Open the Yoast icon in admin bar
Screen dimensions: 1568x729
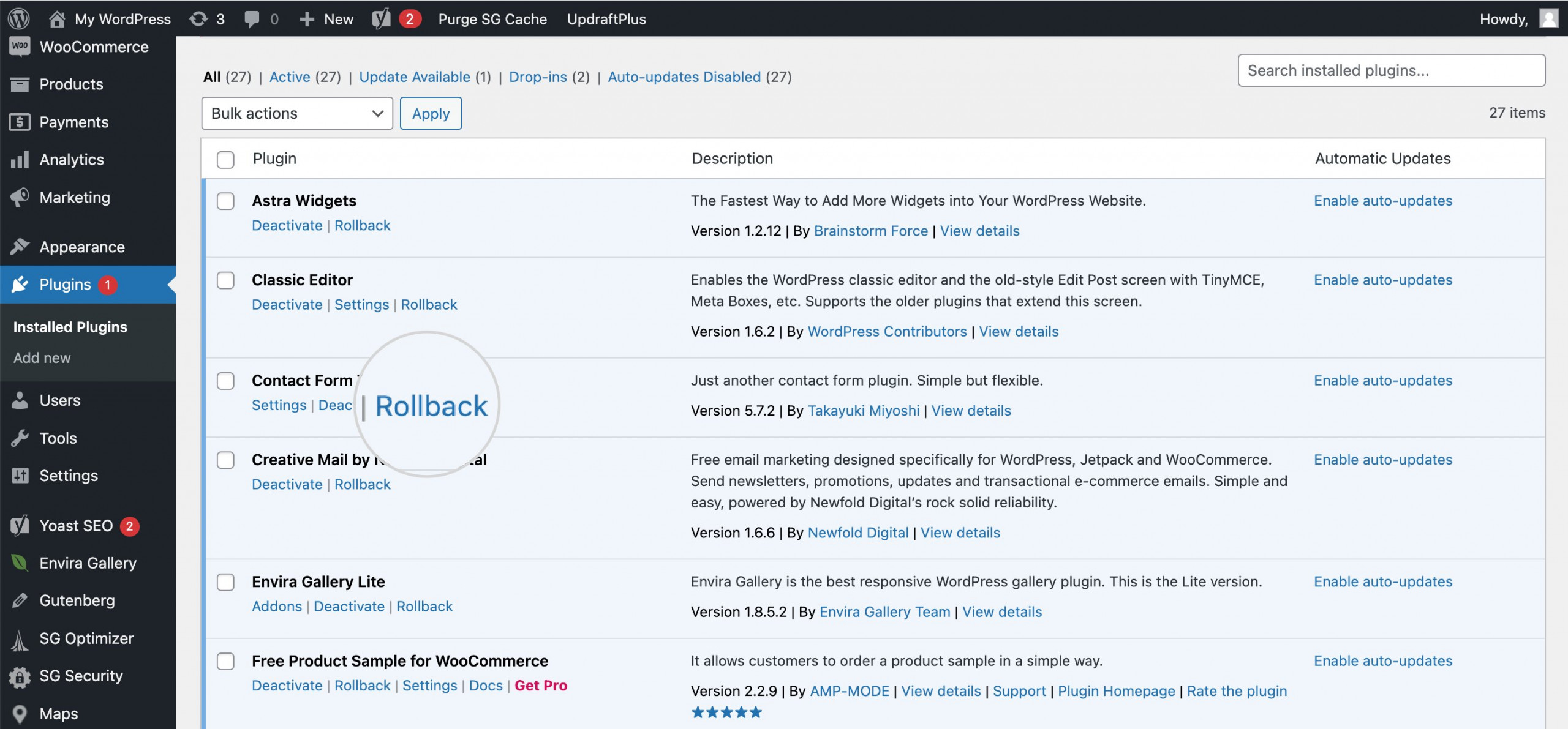coord(381,19)
